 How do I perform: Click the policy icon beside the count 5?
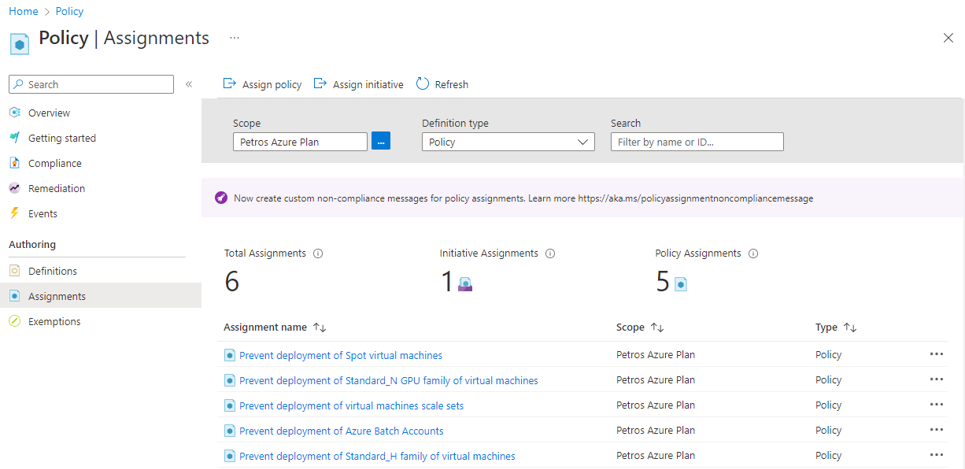pyautogui.click(x=681, y=284)
